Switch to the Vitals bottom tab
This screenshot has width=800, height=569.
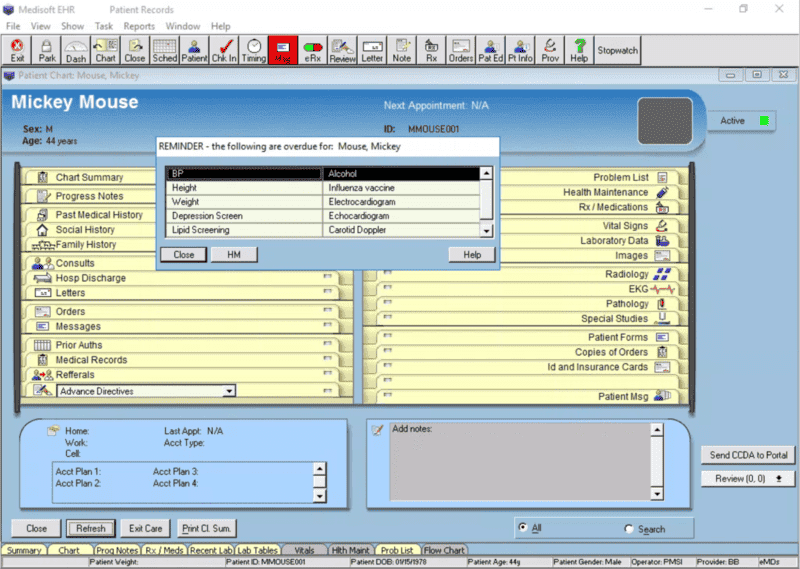(304, 550)
